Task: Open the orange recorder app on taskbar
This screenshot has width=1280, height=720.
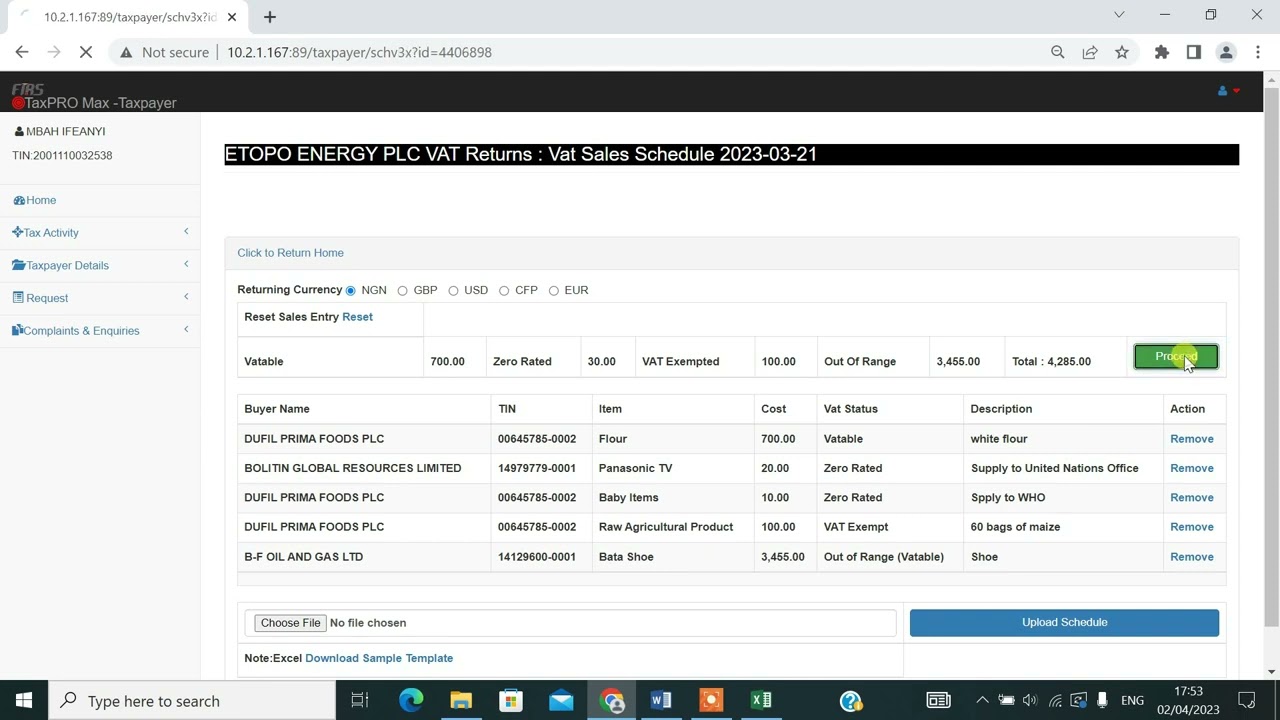Action: (x=711, y=700)
